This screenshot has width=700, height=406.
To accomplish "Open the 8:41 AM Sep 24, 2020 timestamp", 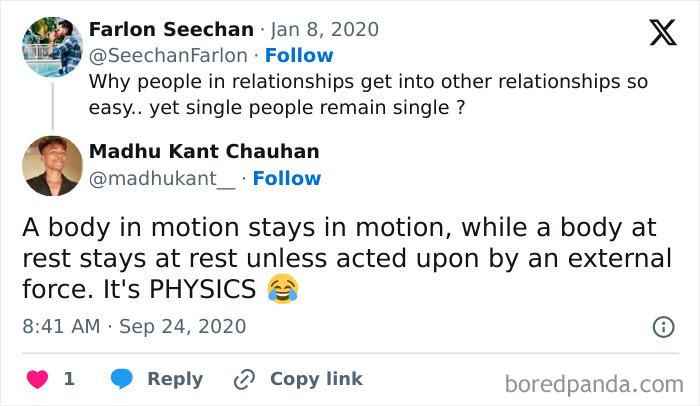I will pos(133,327).
